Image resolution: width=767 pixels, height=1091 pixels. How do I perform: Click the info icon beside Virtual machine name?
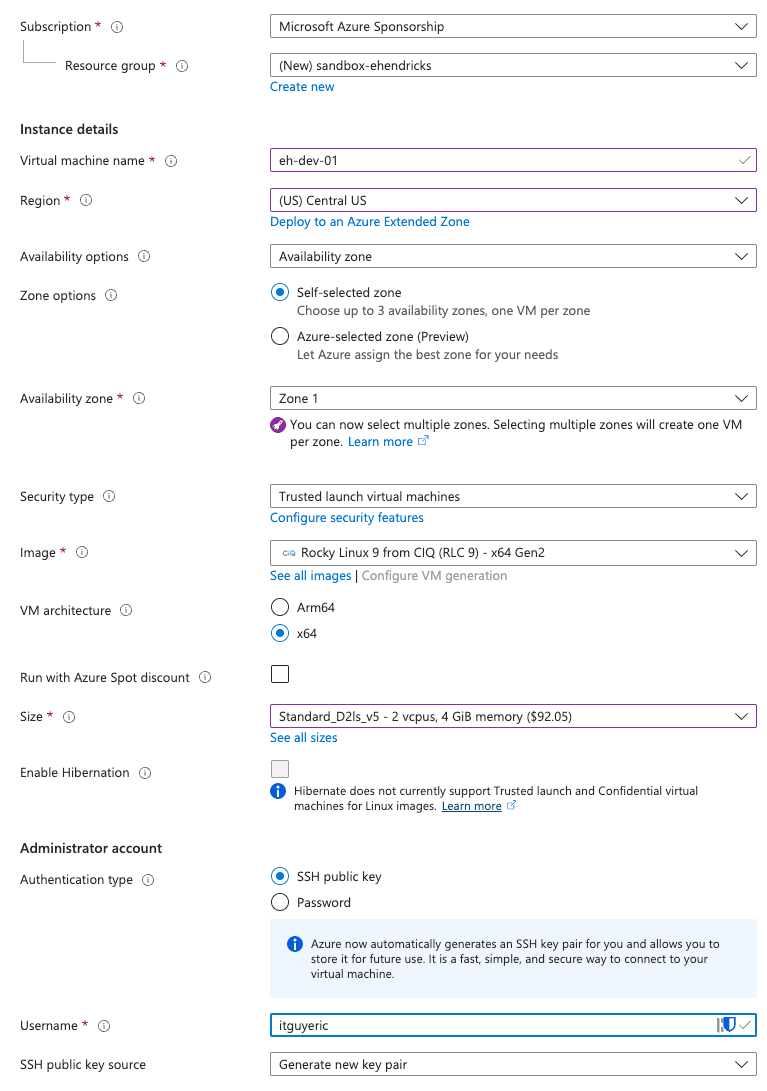click(x=171, y=161)
